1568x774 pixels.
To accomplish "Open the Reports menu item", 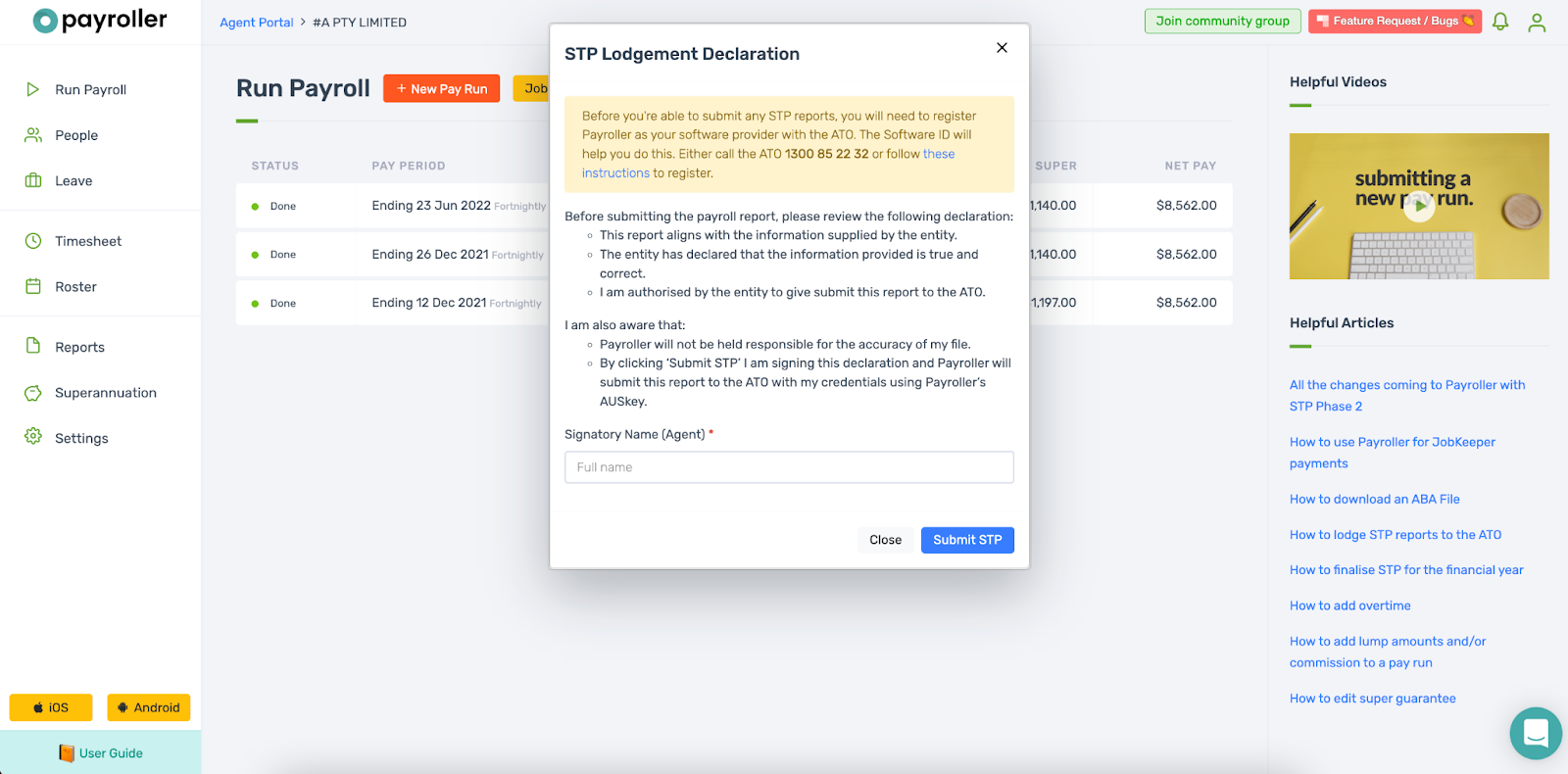I will pos(79,347).
